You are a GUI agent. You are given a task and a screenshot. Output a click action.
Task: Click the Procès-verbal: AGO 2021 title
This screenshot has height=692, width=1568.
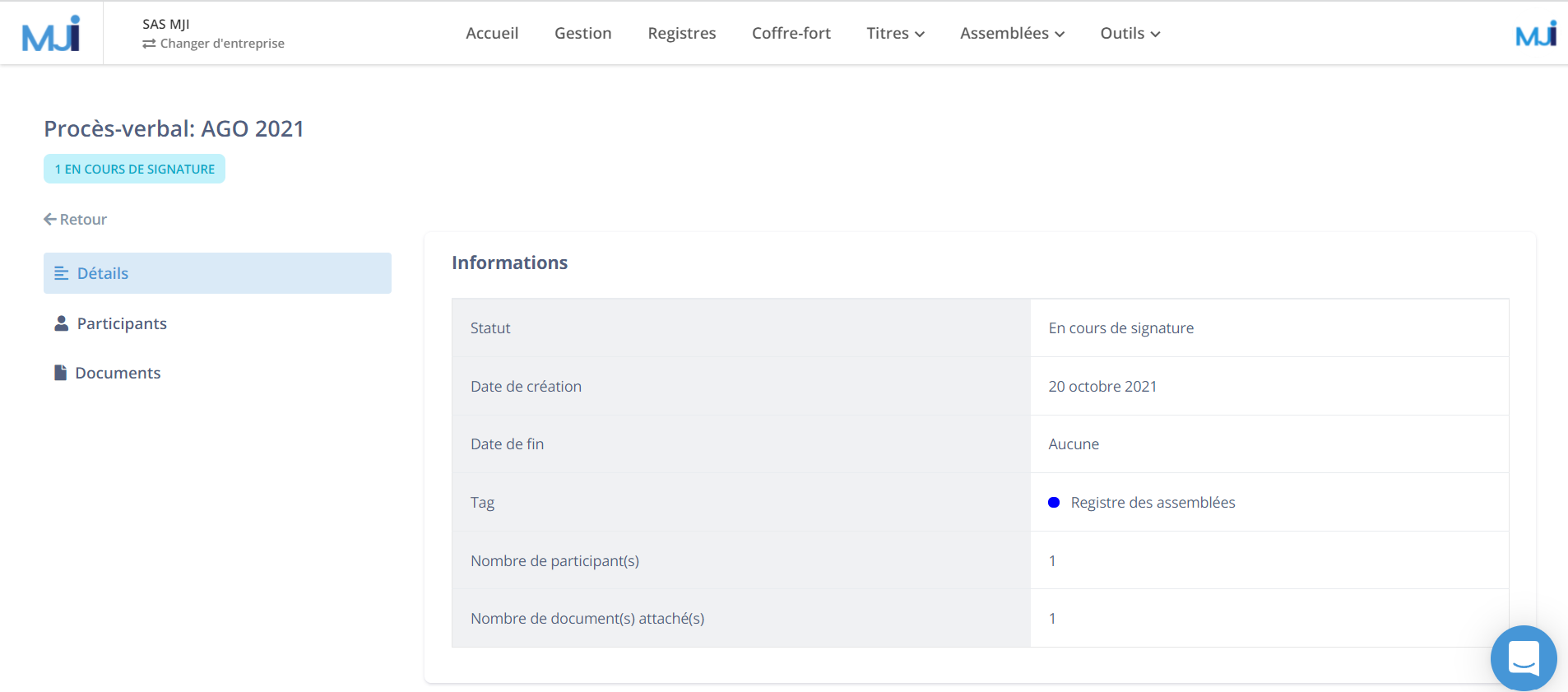pos(174,128)
